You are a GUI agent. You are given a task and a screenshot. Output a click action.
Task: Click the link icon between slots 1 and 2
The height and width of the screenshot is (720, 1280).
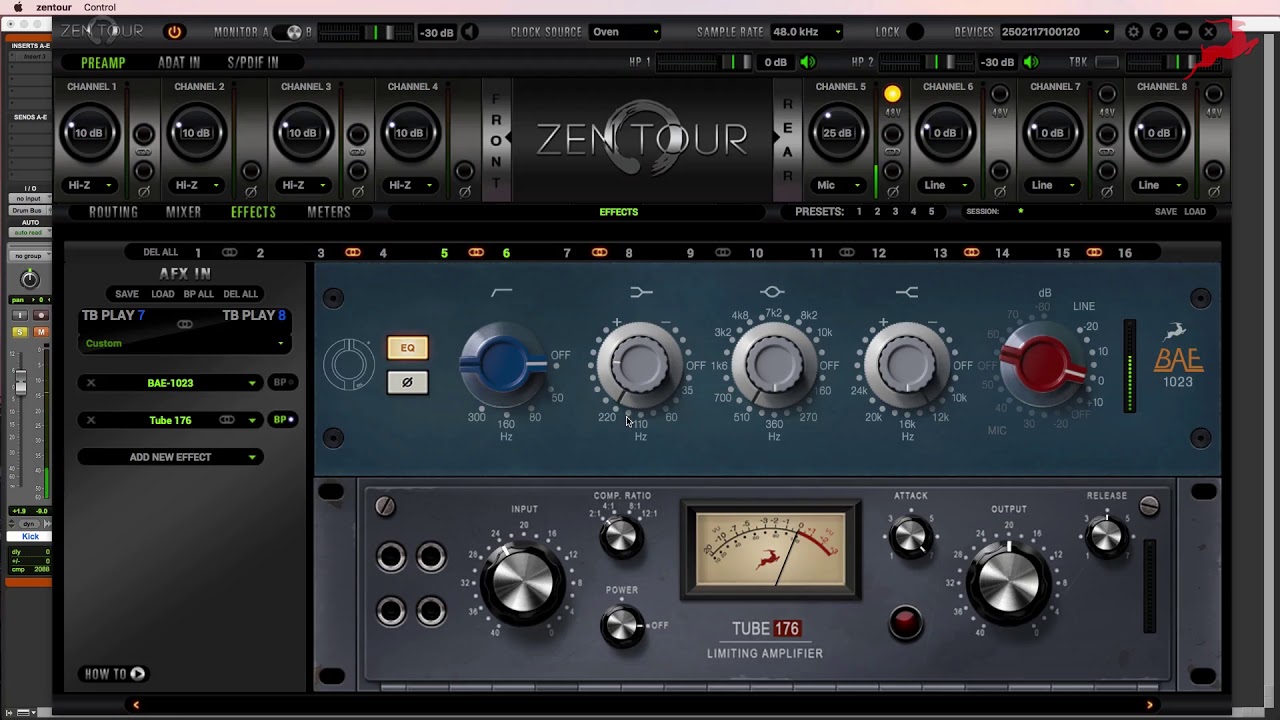point(229,253)
